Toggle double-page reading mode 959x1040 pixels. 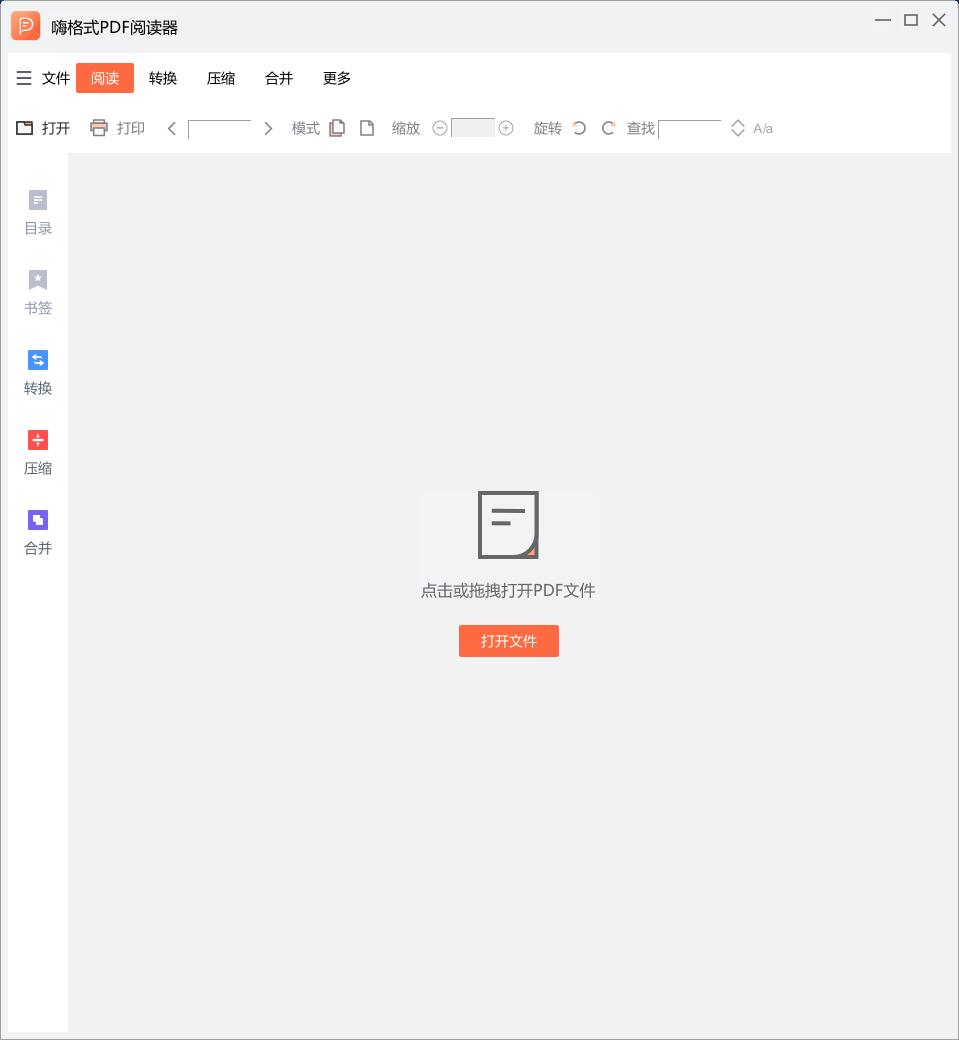pos(337,128)
